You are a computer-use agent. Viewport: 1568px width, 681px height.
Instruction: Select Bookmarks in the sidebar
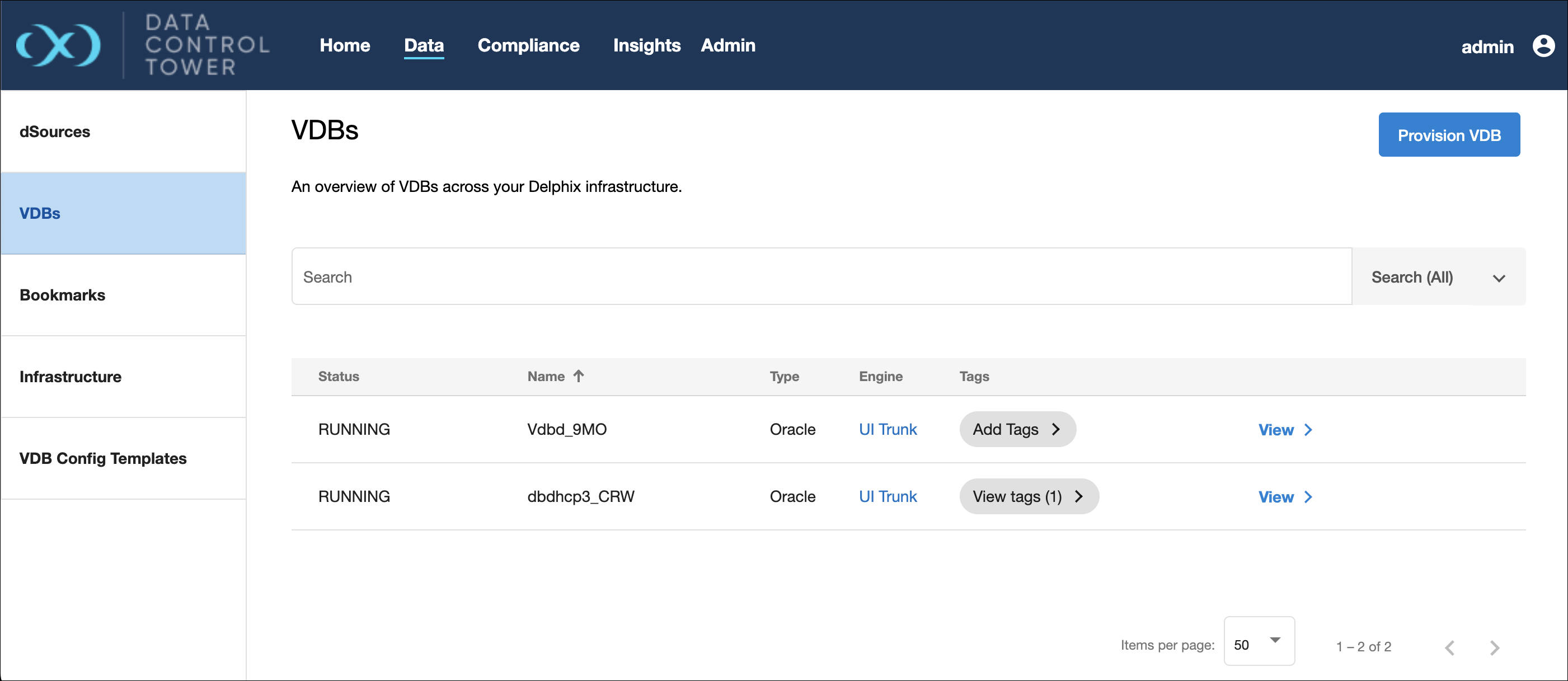[62, 295]
